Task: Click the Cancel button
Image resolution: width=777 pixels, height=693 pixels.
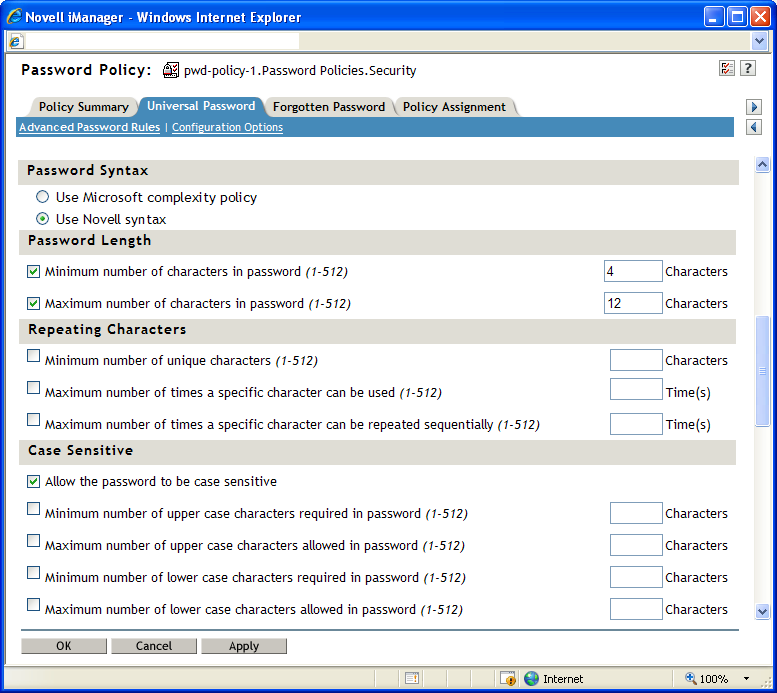Action: (154, 646)
